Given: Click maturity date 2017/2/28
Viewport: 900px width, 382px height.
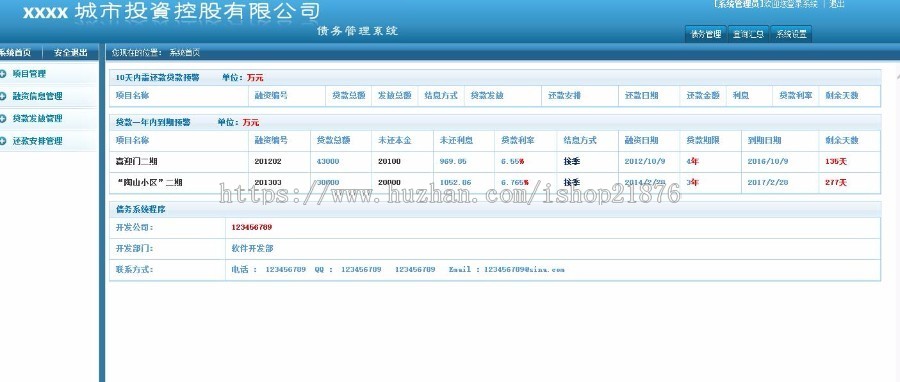Looking at the screenshot, I should coord(768,182).
